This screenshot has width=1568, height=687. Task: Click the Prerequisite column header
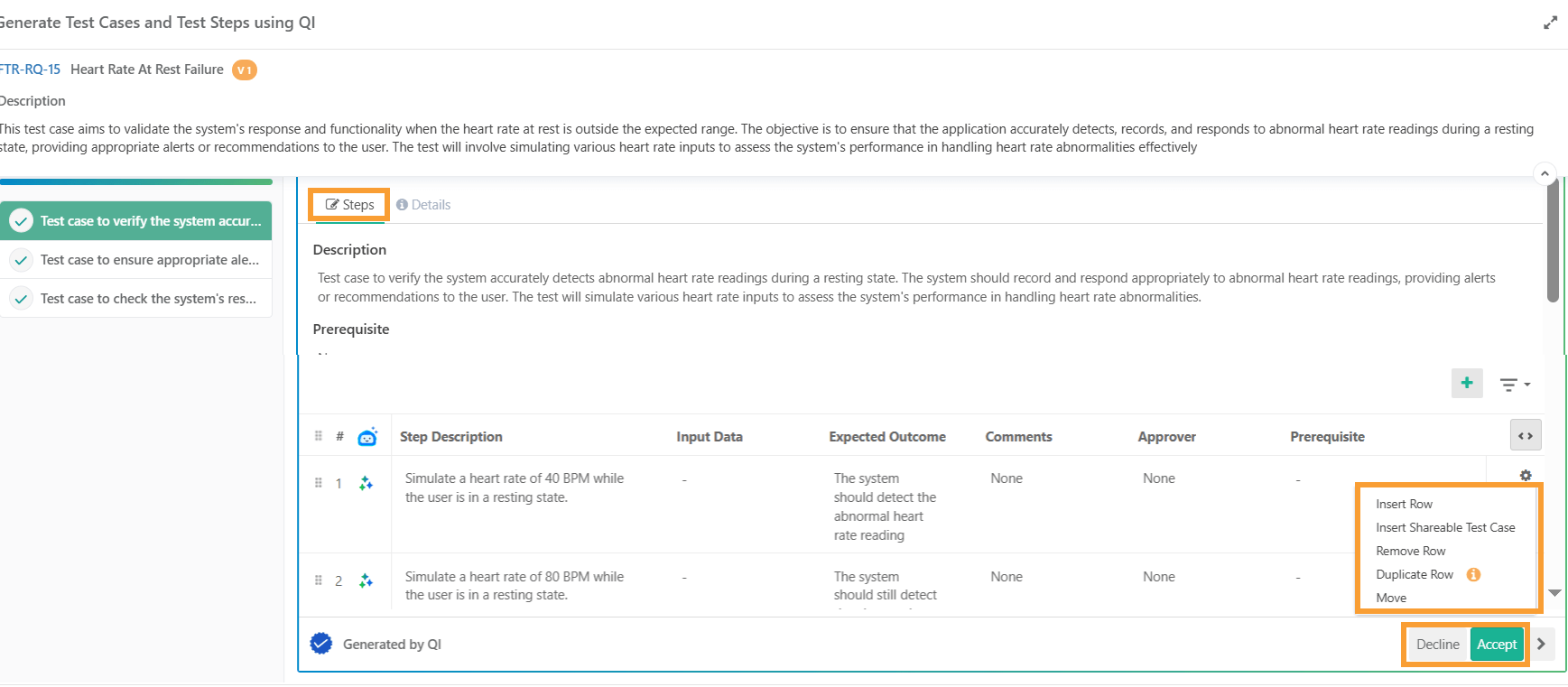click(1327, 437)
